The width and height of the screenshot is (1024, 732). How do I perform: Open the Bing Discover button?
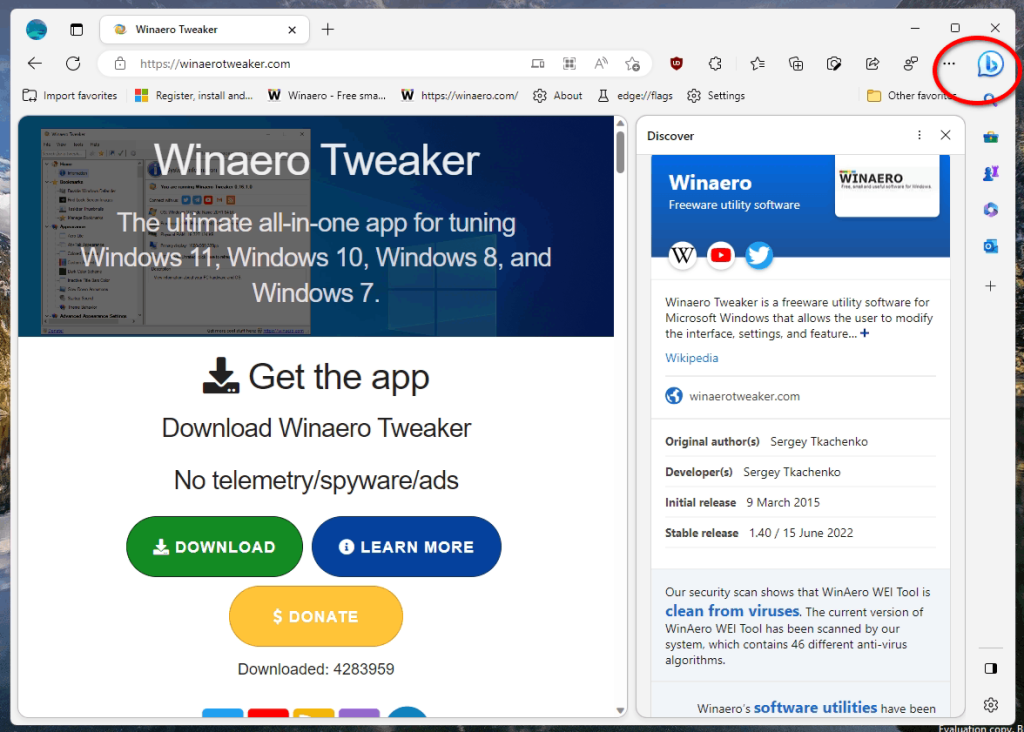click(990, 64)
